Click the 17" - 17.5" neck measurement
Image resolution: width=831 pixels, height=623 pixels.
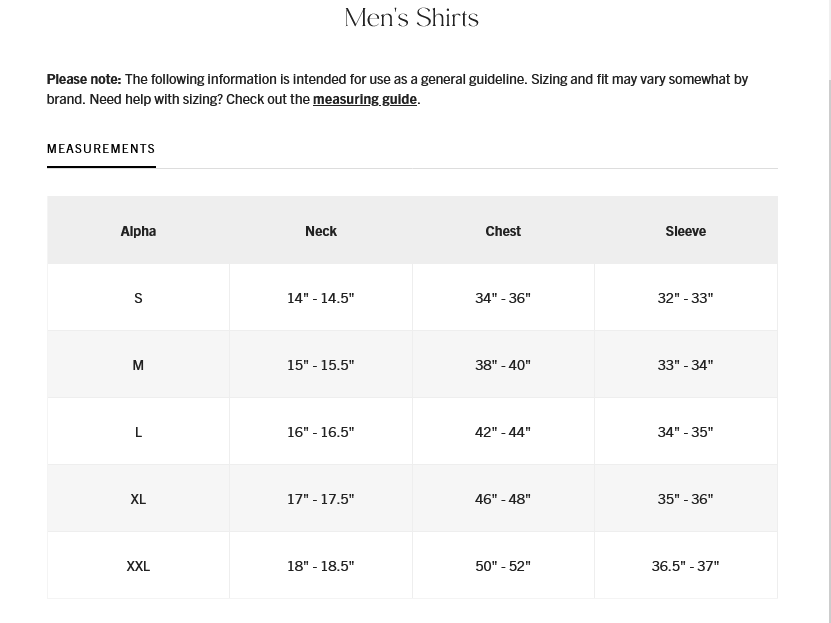(x=321, y=499)
